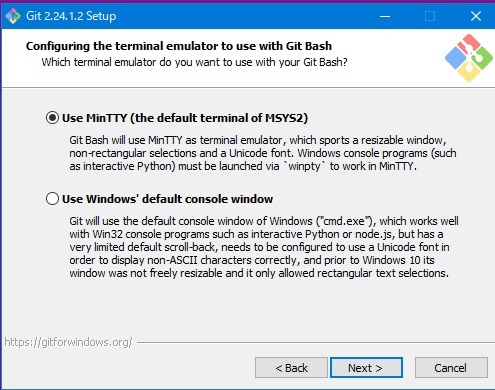Click the separator line beside the gitforwindows link
This screenshot has width=495, height=390.
pos(316,342)
